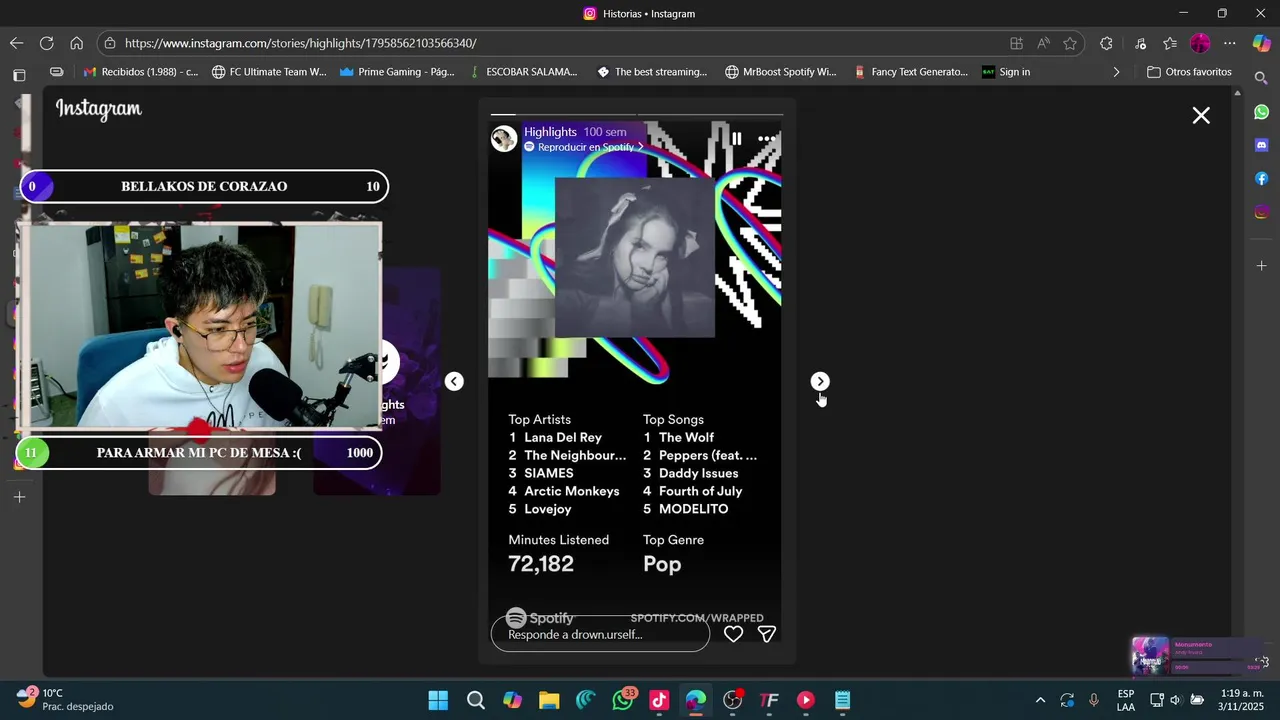Open the story's three-dot options menu
The image size is (1280, 720).
click(767, 139)
